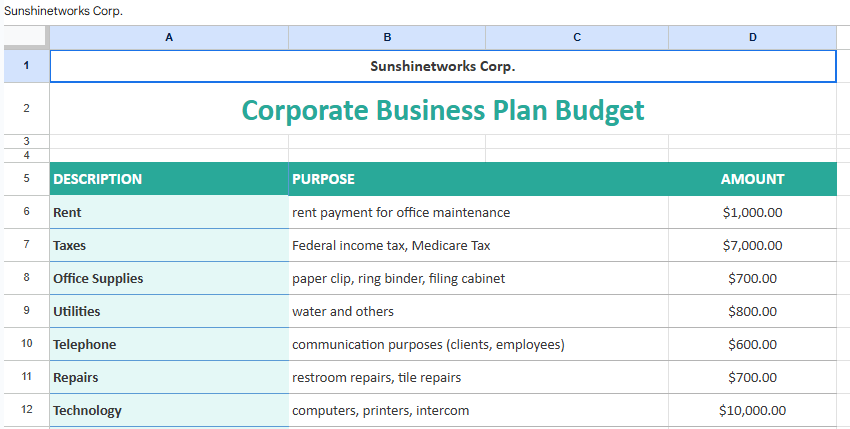
Task: Select row 5 header
Action: pyautogui.click(x=25, y=179)
